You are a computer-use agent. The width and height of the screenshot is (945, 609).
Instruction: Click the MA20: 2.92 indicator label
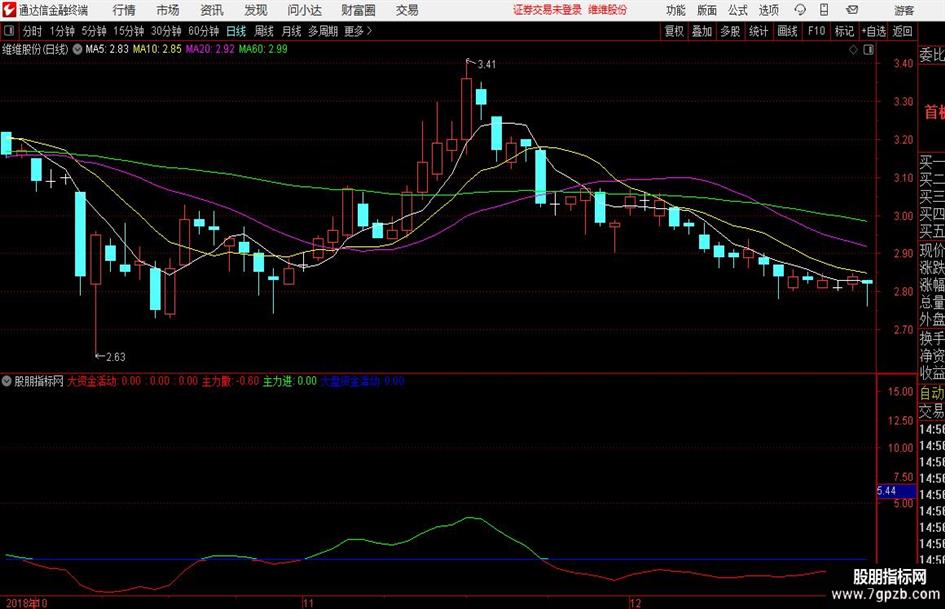[210, 49]
